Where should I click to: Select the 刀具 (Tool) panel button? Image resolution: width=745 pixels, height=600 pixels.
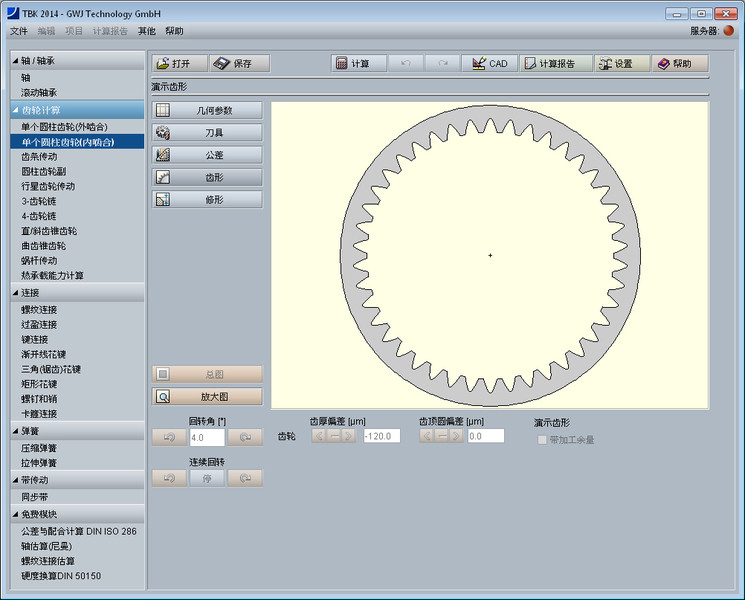click(x=207, y=132)
